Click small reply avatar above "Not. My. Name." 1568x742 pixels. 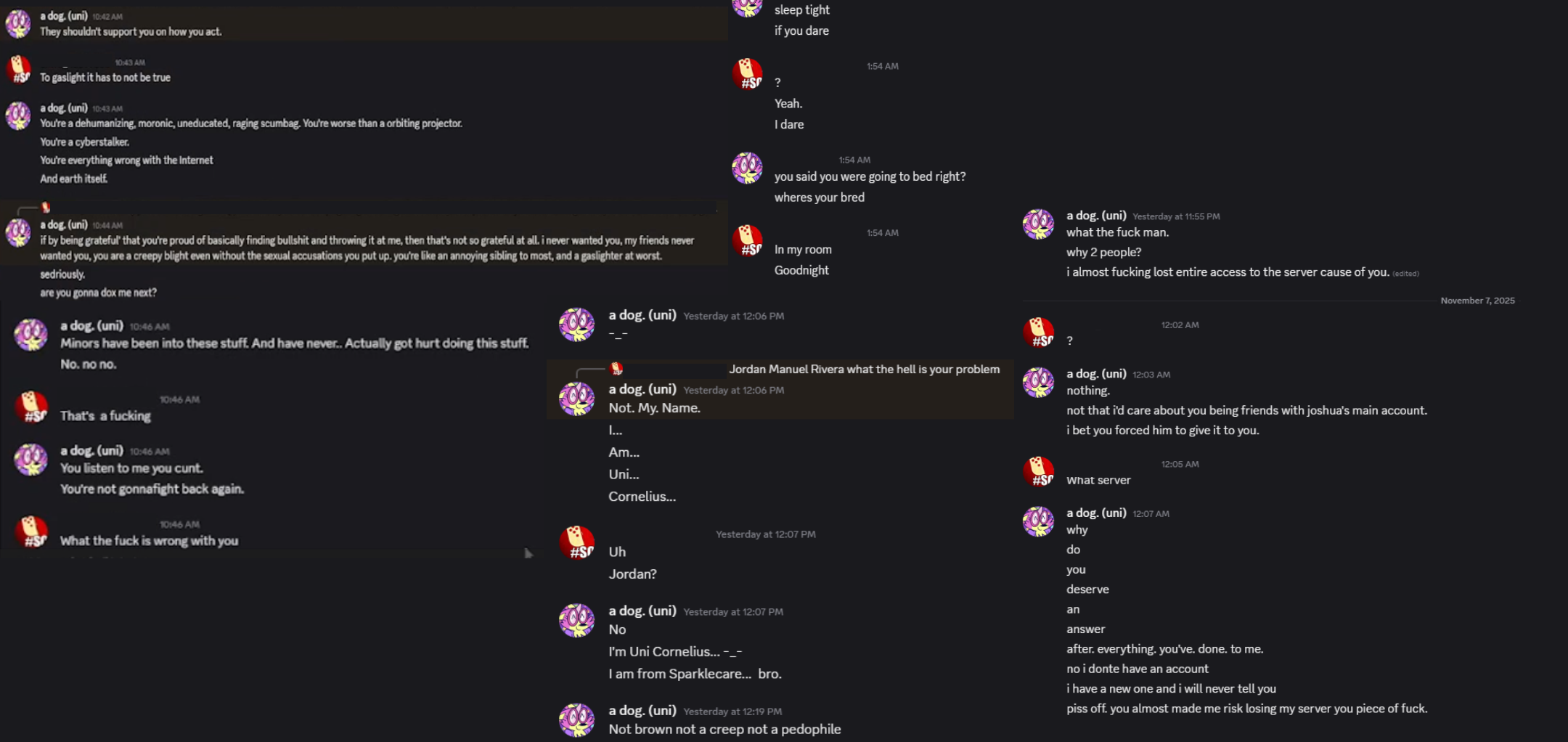tap(616, 369)
